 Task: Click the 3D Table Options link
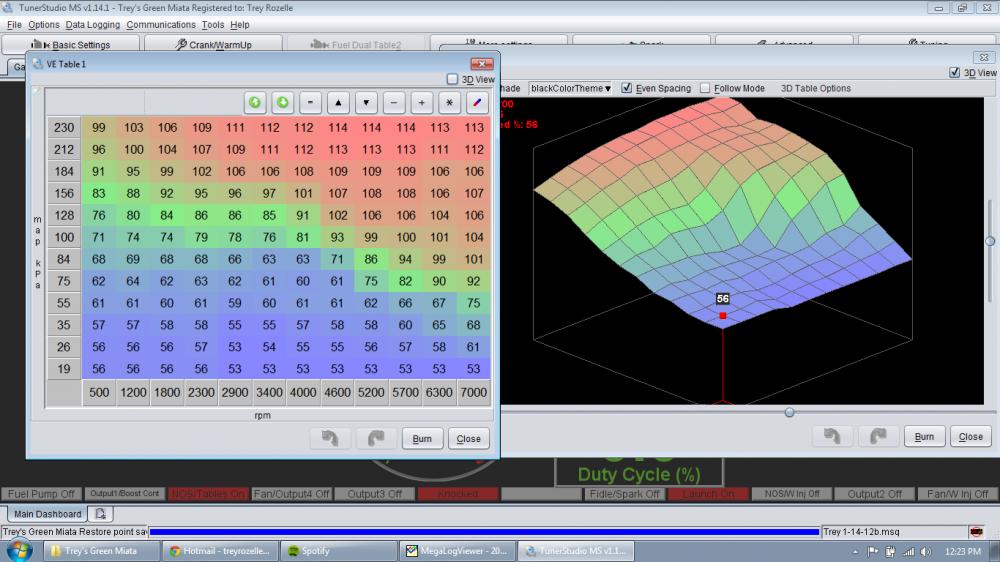(x=815, y=88)
